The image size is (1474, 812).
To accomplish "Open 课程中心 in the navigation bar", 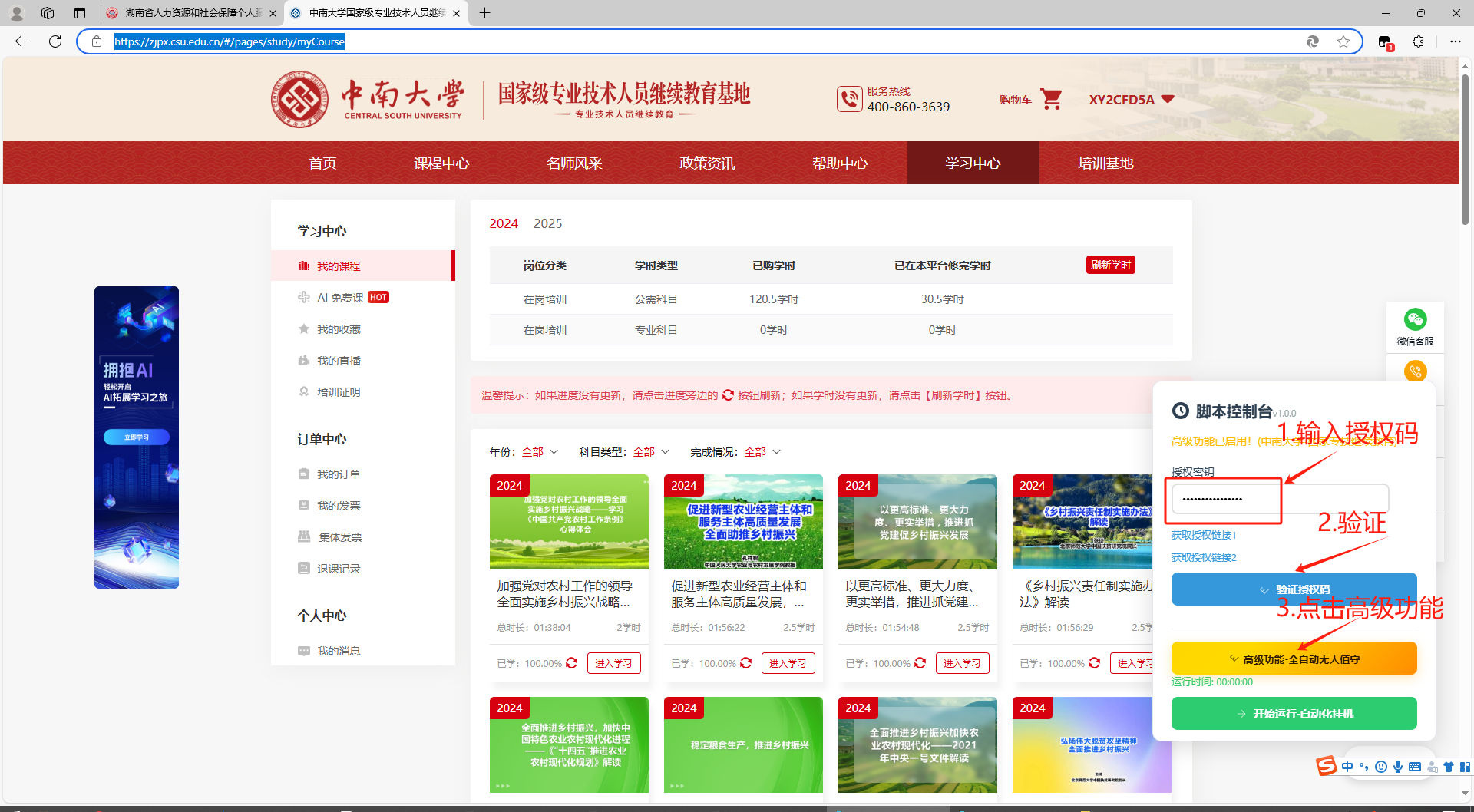I will [441, 163].
